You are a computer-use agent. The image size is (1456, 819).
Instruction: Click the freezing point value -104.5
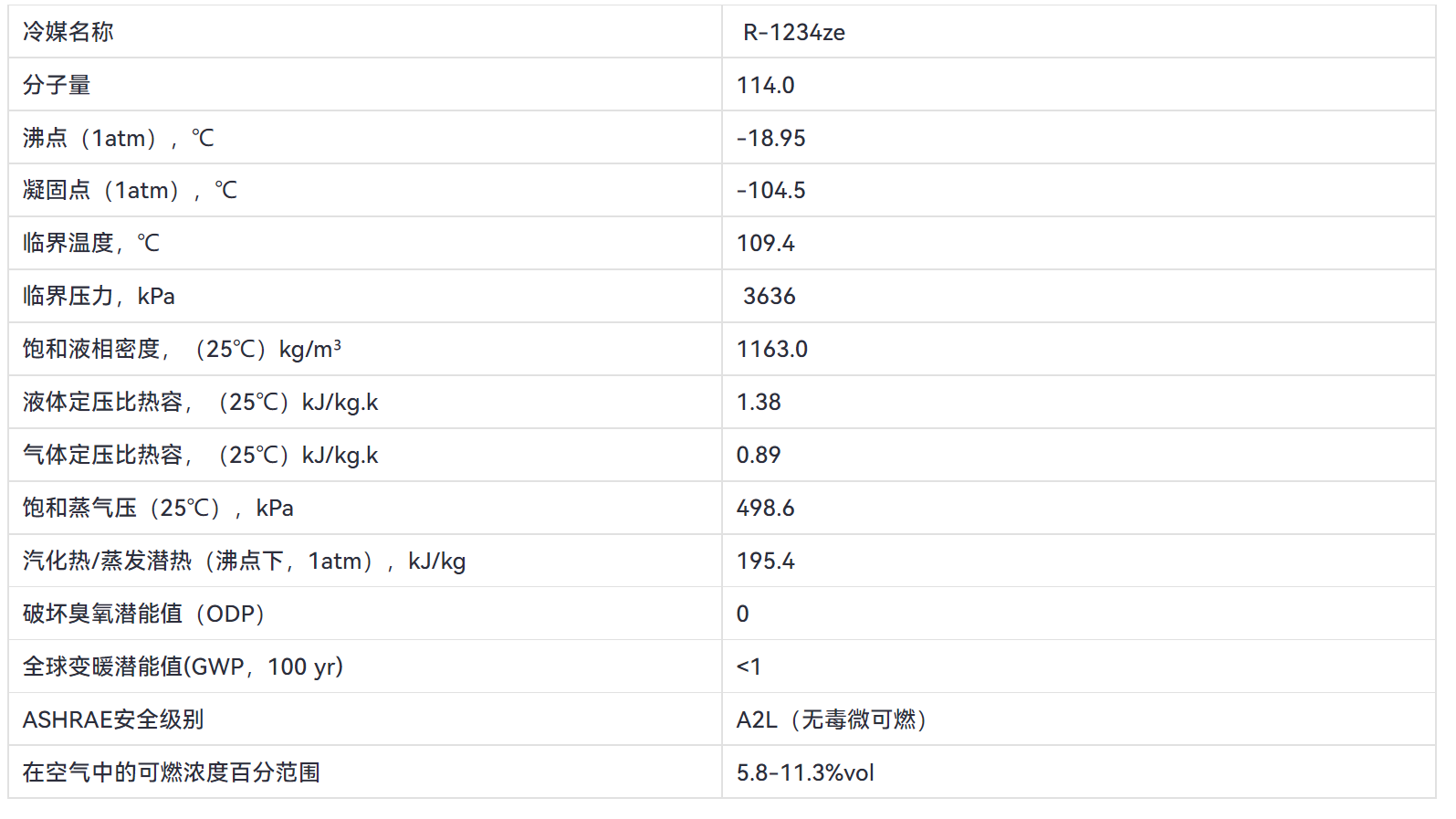tap(770, 190)
